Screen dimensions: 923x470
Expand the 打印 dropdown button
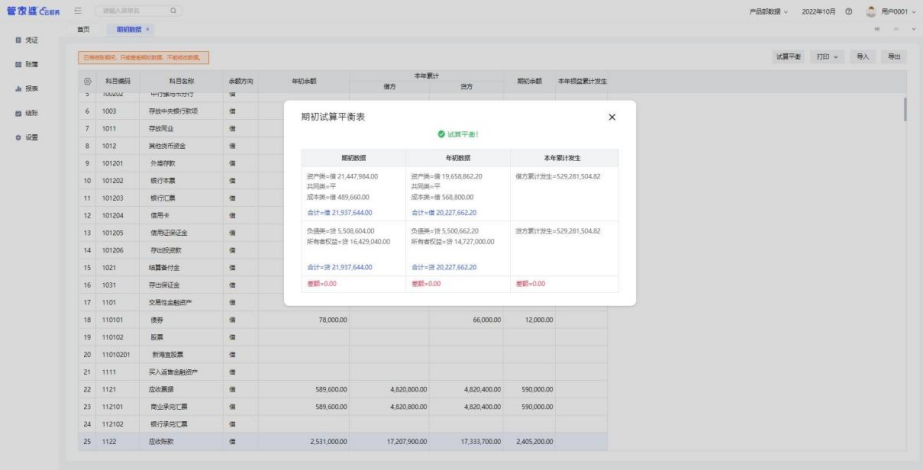[828, 57]
